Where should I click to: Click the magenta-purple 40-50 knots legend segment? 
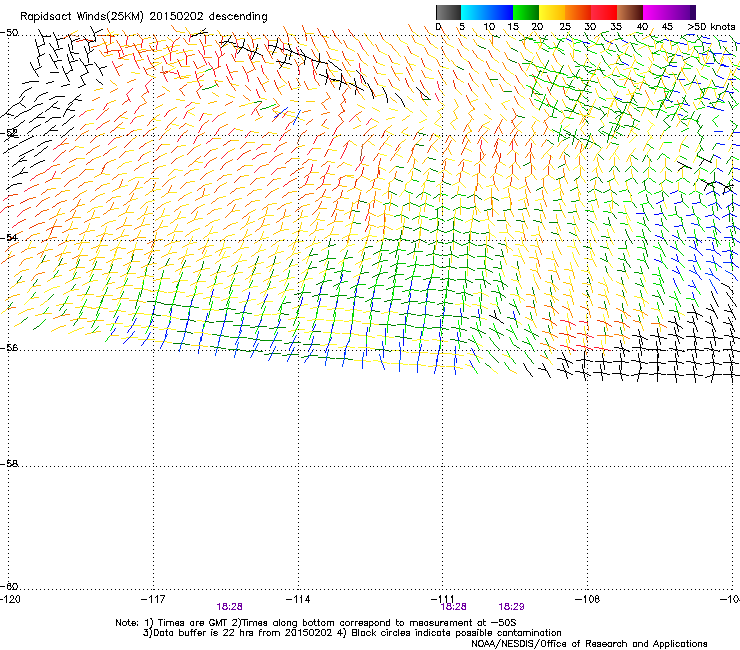(669, 12)
